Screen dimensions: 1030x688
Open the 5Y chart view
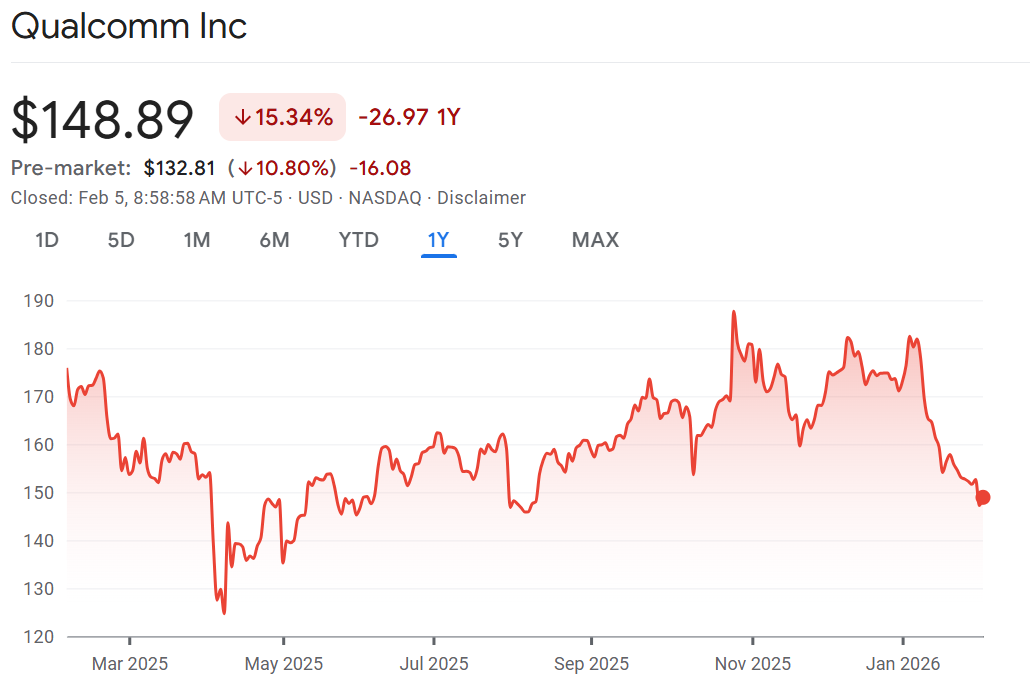(510, 240)
